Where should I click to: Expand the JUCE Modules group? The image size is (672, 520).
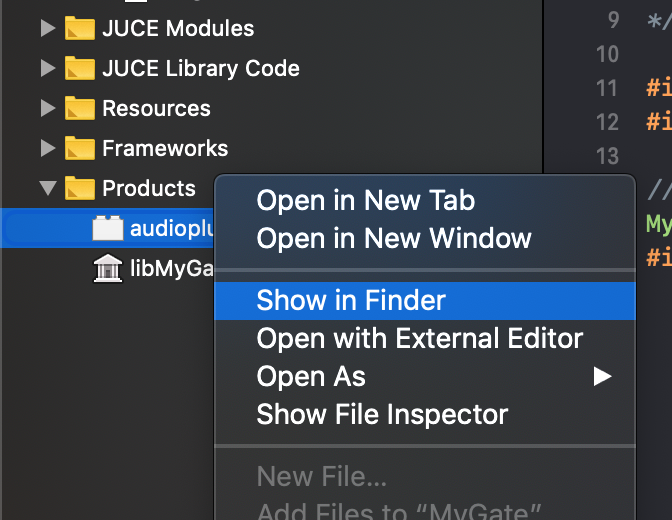[47, 29]
